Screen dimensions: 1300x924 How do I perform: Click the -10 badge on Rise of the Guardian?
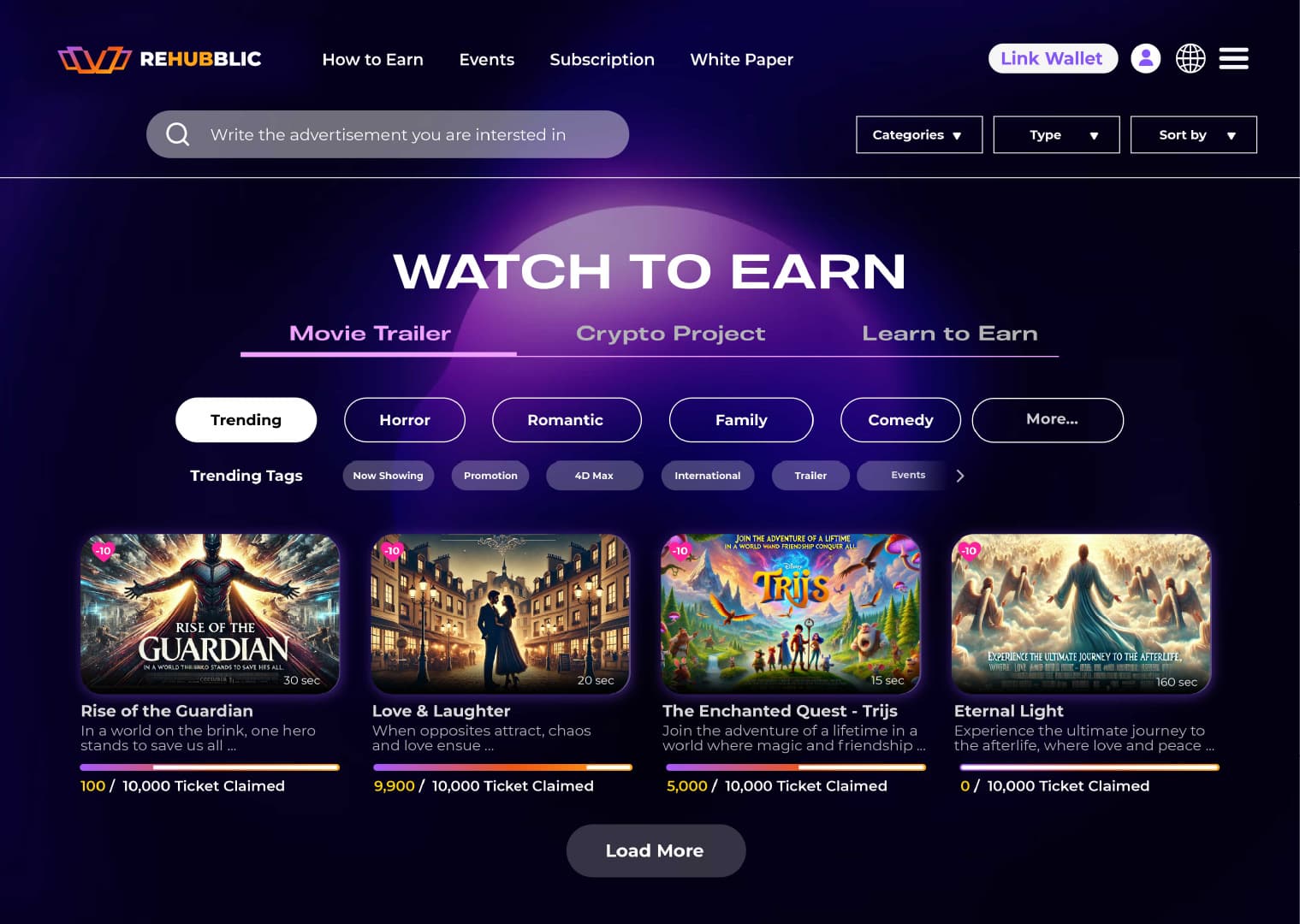(x=103, y=551)
